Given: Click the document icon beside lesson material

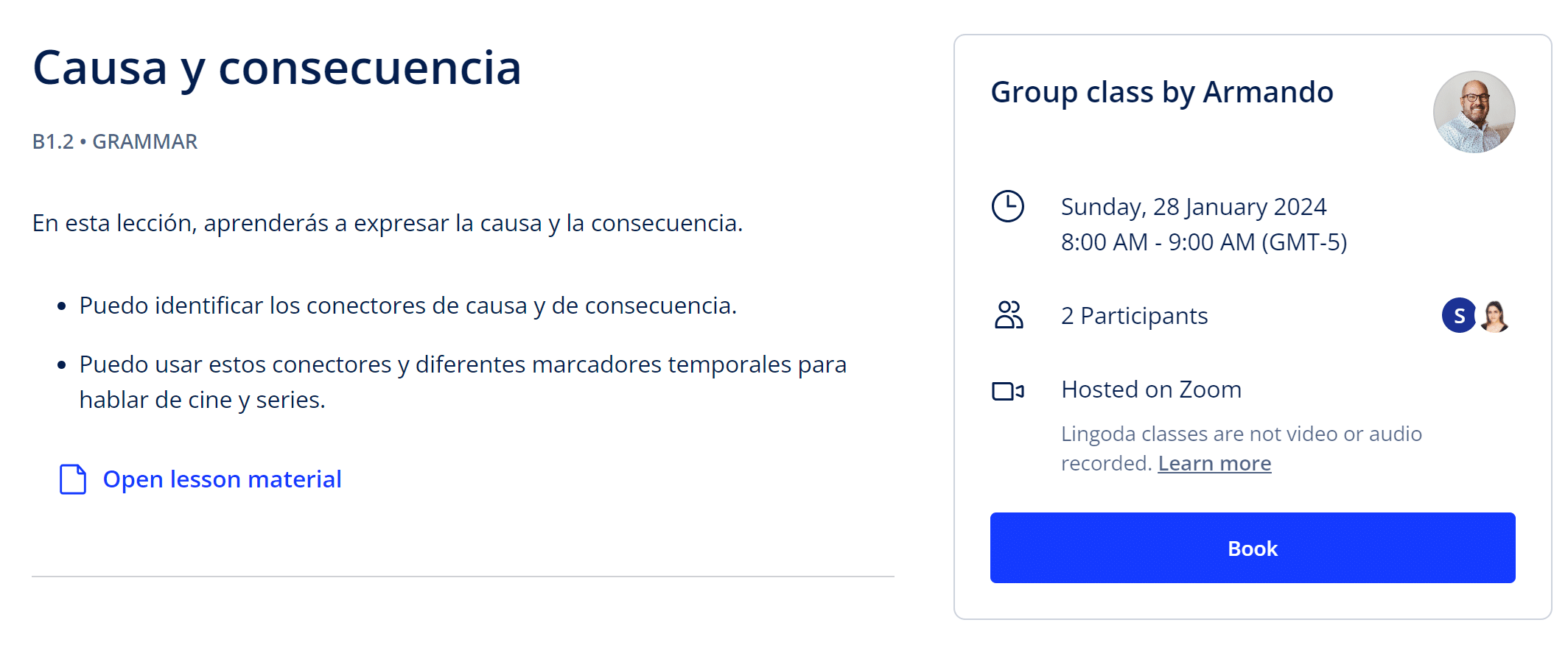Looking at the screenshot, I should [73, 479].
